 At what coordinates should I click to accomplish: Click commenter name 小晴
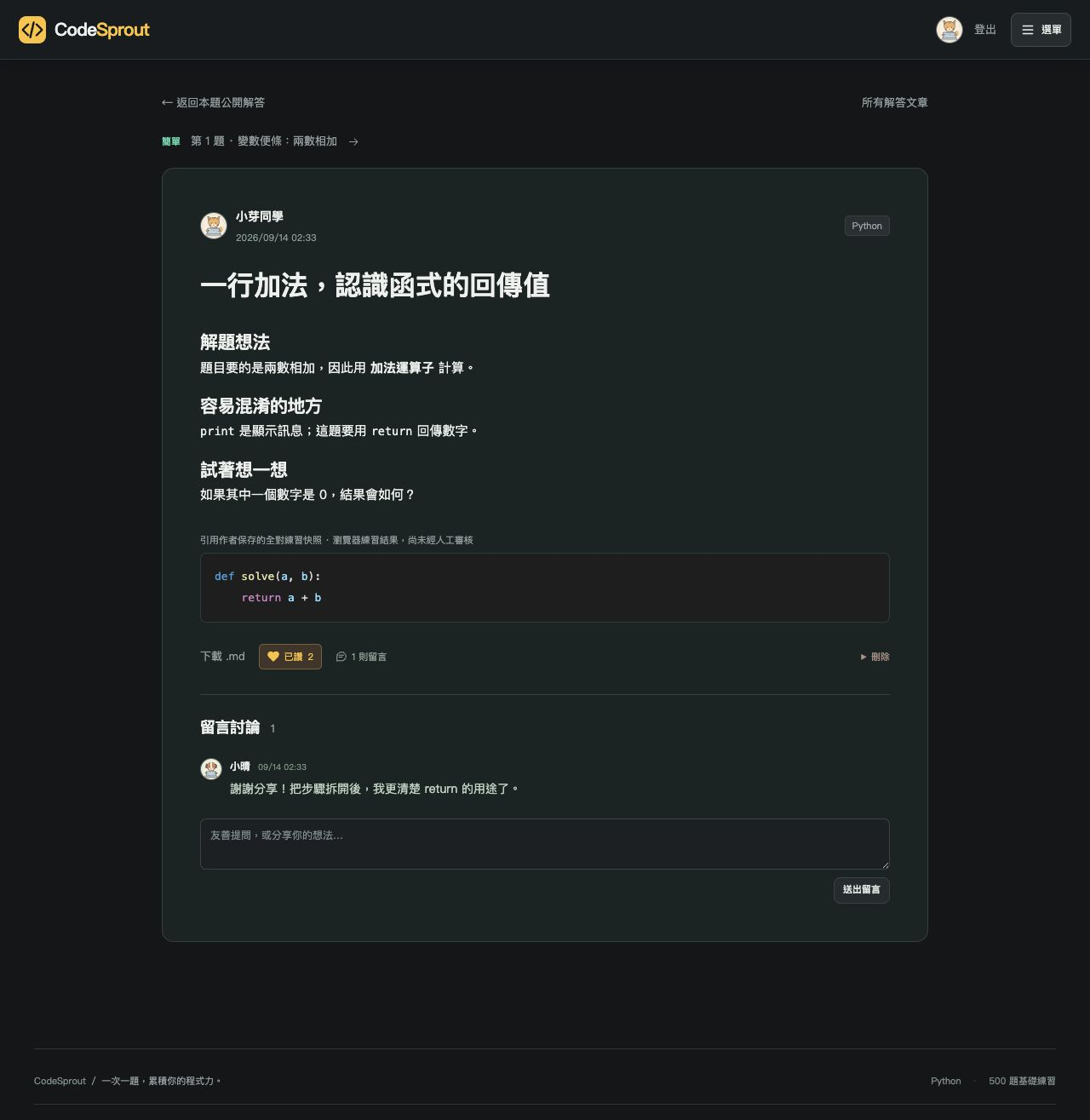point(240,767)
